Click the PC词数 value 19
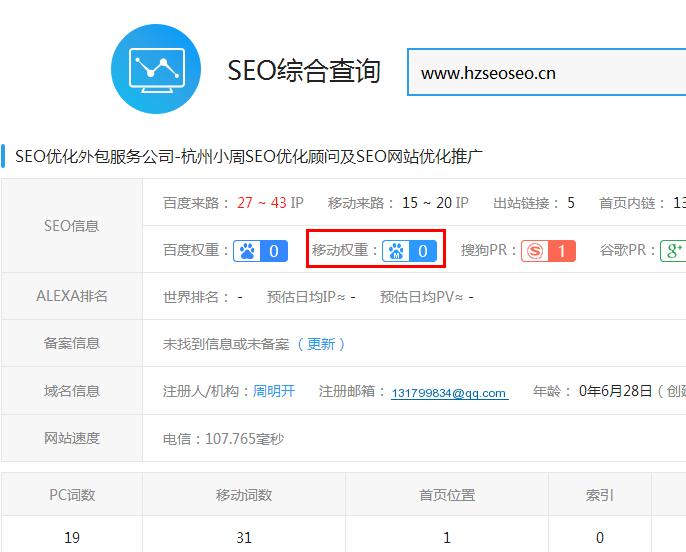 pos(72,537)
